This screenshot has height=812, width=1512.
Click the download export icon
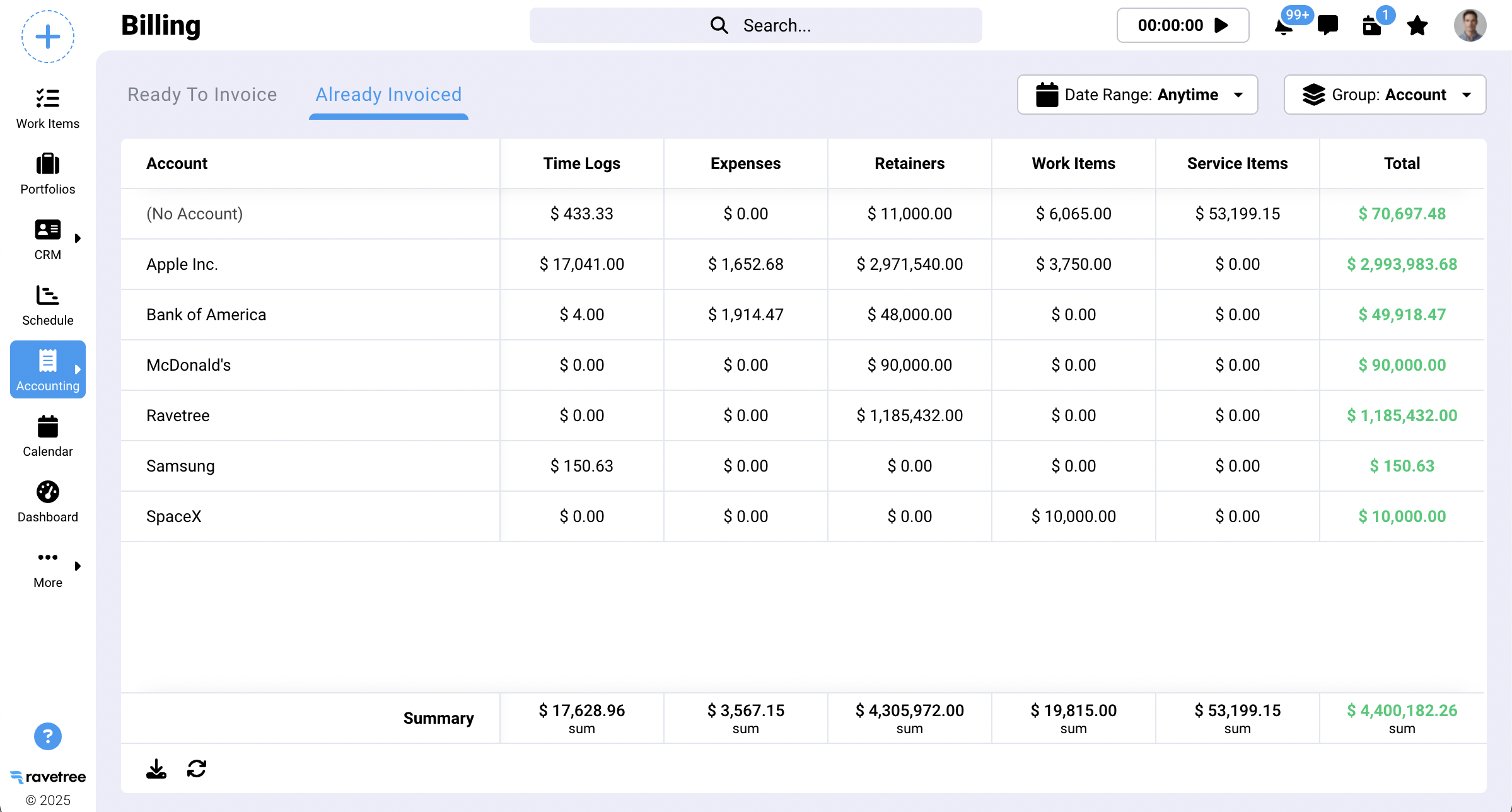pyautogui.click(x=156, y=768)
